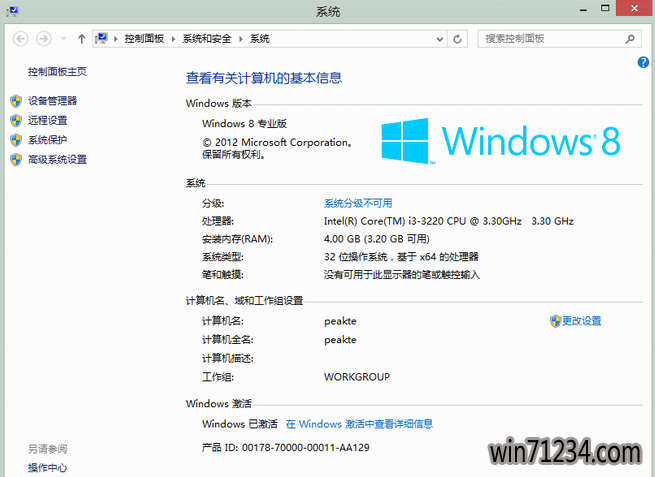Expand chevron after 系统和安全 breadcrumb
Viewport: 655px width, 477px height.
[241, 39]
